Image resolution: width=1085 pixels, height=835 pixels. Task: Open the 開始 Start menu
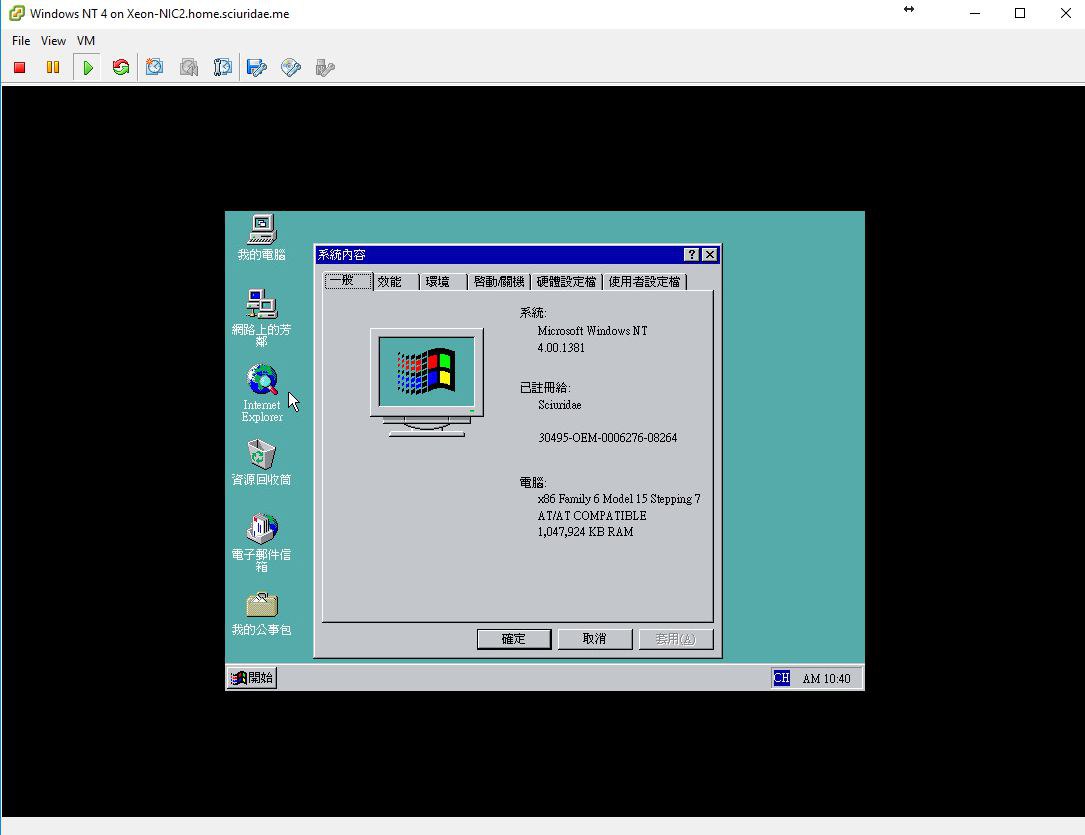tap(252, 678)
